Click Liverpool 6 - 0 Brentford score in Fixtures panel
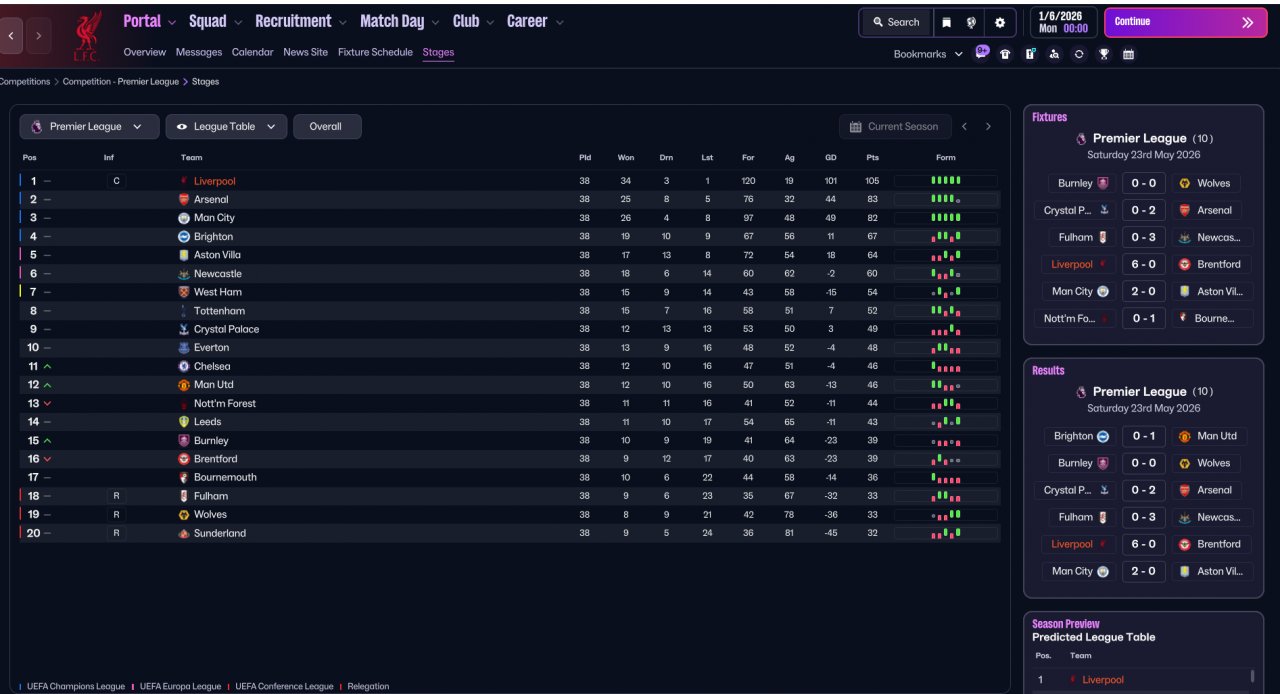The height and width of the screenshot is (694, 1280). pyautogui.click(x=1143, y=265)
